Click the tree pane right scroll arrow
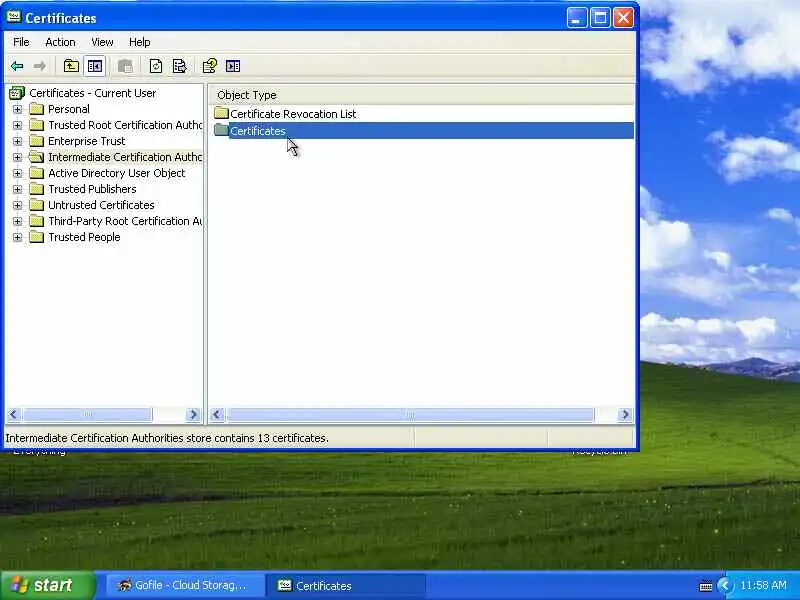The image size is (800, 600). tap(193, 414)
